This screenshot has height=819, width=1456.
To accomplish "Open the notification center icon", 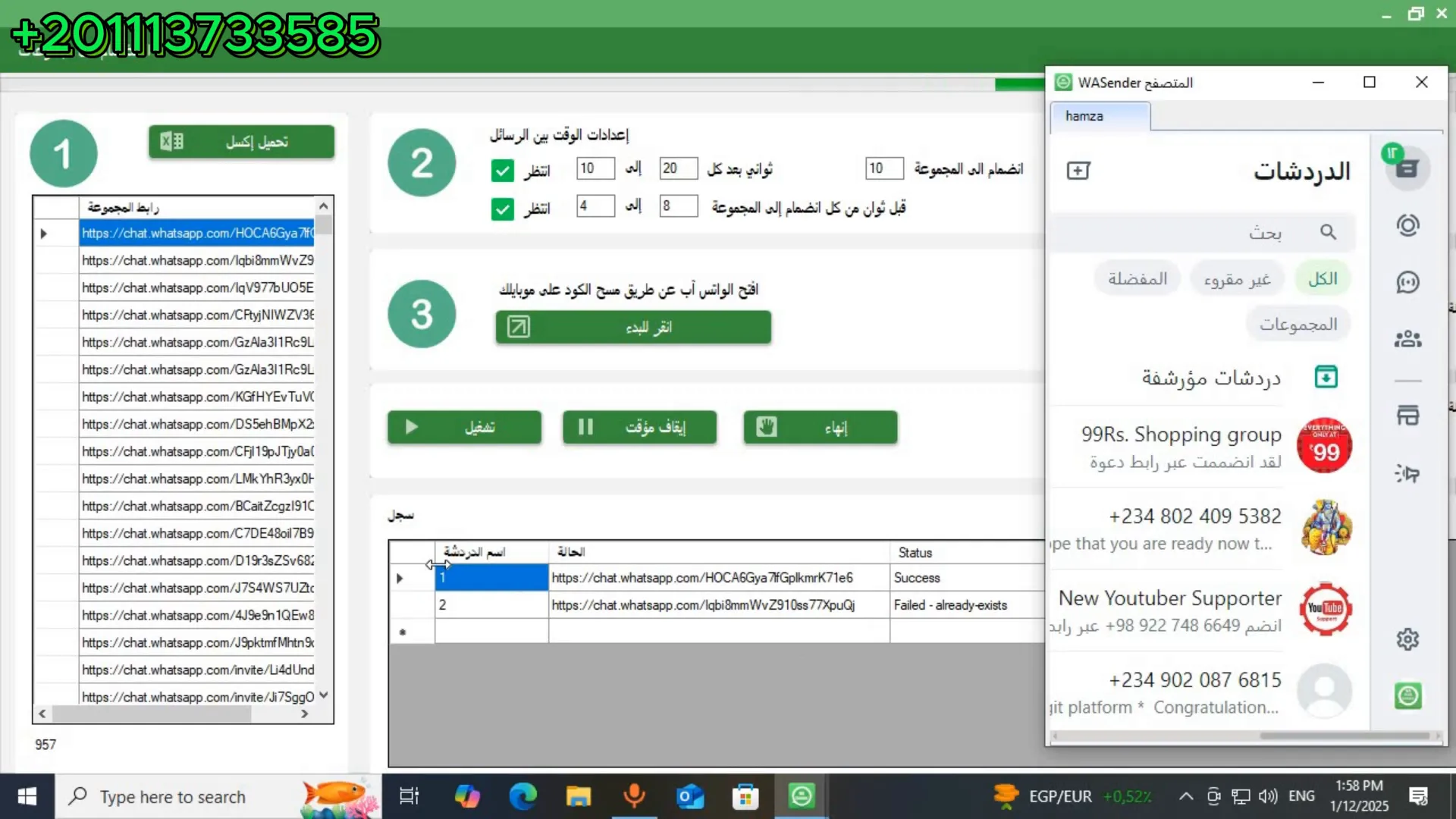I will coord(1418,796).
